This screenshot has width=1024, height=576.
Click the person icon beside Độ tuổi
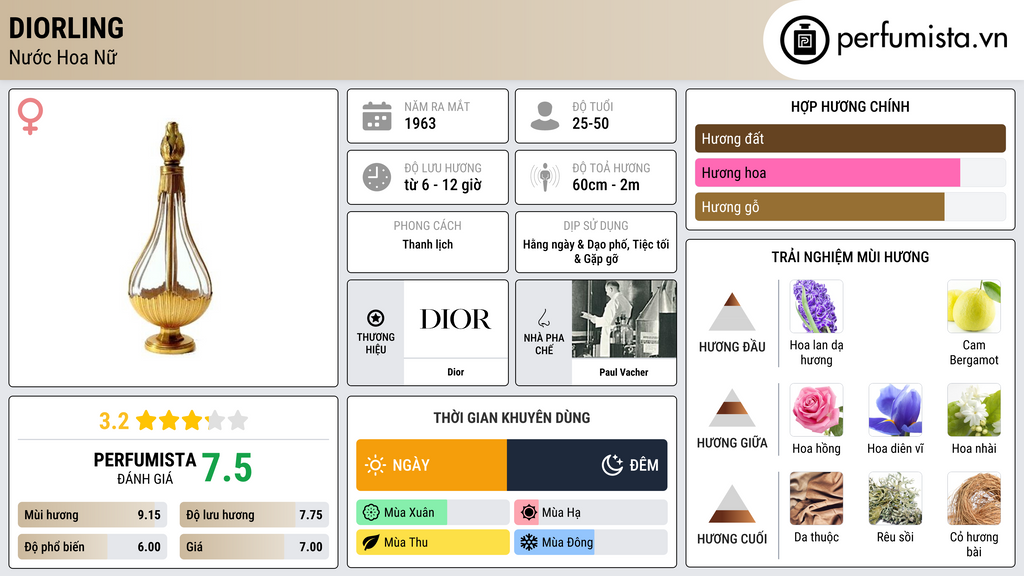tap(545, 116)
